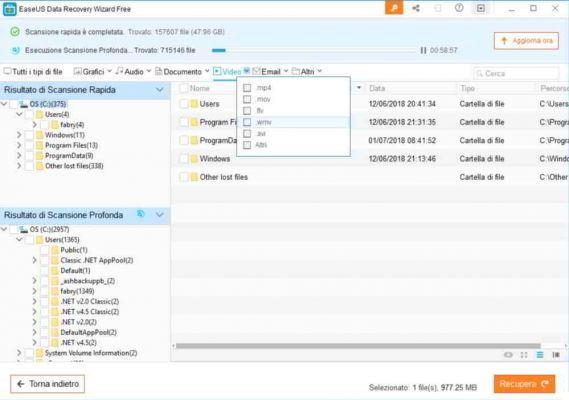Check the .mp4 video format option
The image size is (569, 400).
(x=247, y=88)
